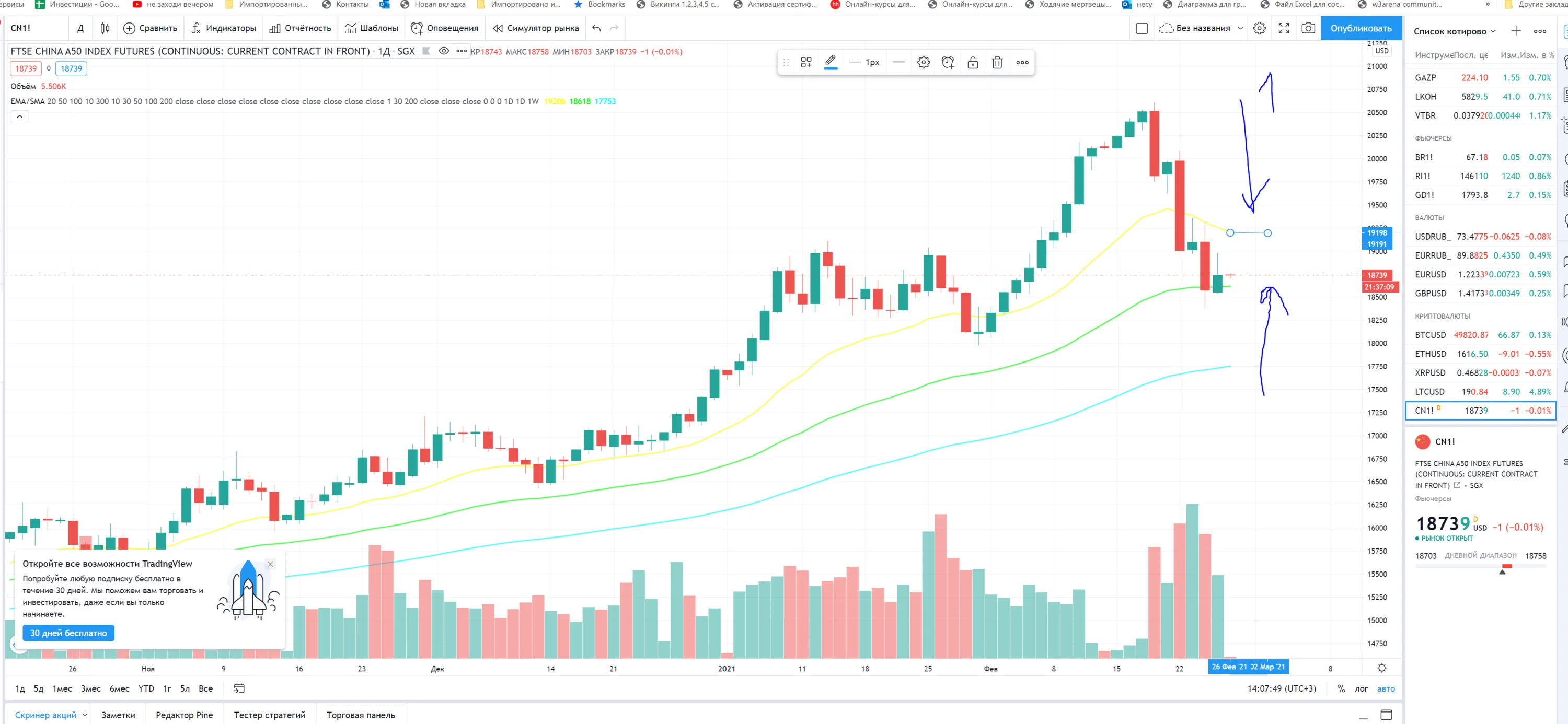Click the CN1! symbol search field
The image size is (1568, 724).
pos(37,28)
